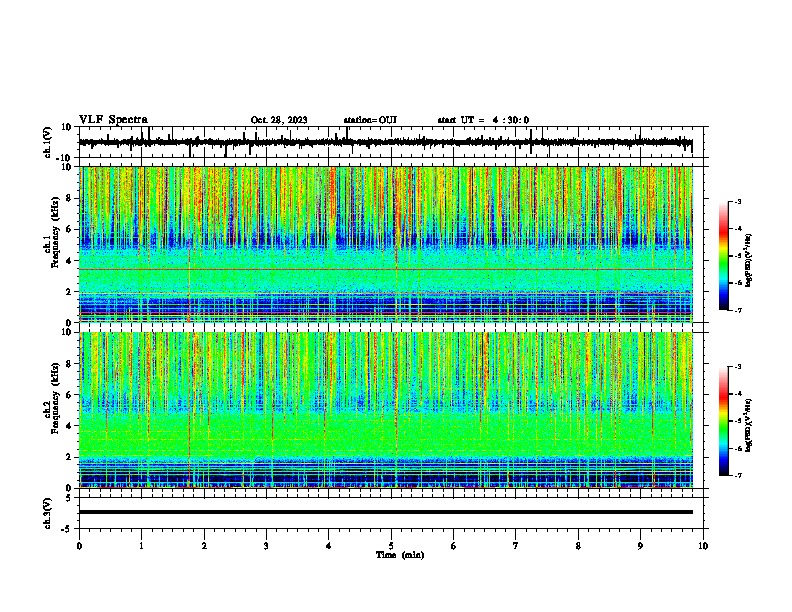Click time axis tick label "4"
Screen dimensions: 792x612
click(329, 546)
